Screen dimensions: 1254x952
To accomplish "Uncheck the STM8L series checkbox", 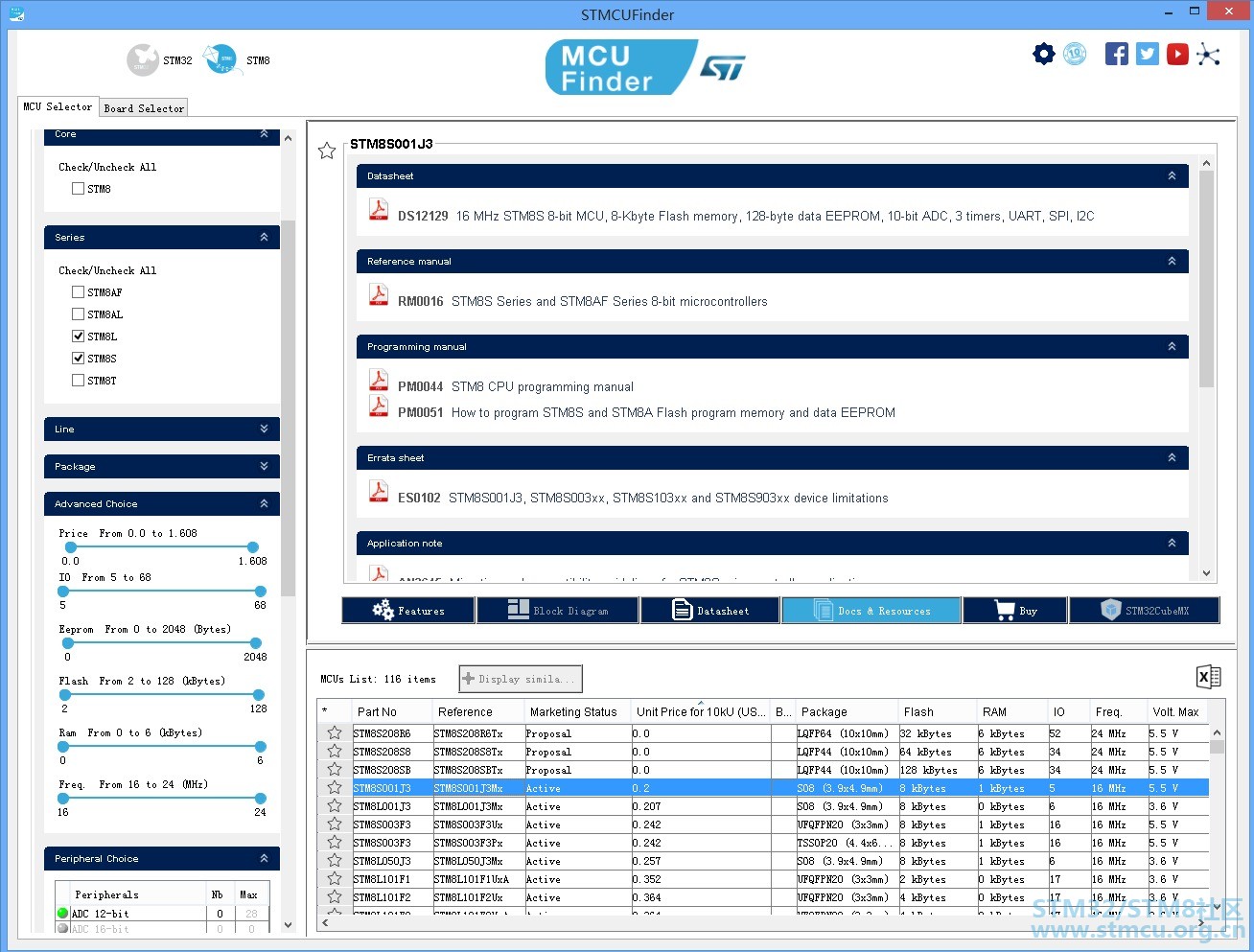I will 78,337.
